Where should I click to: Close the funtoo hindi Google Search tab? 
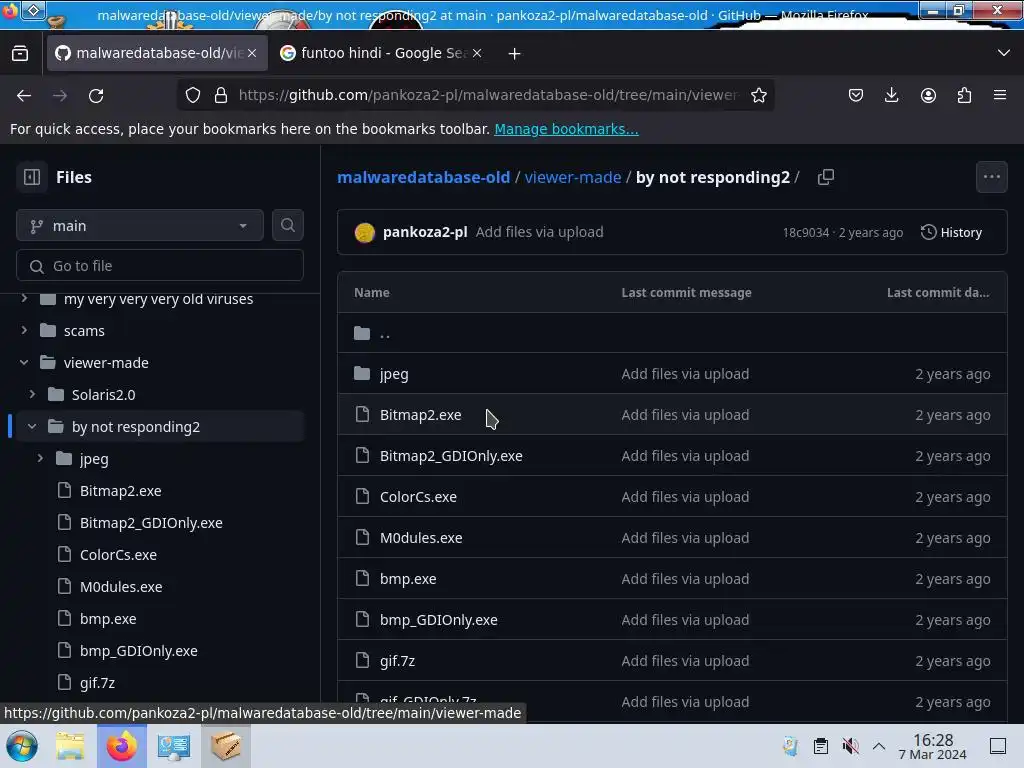click(x=477, y=53)
